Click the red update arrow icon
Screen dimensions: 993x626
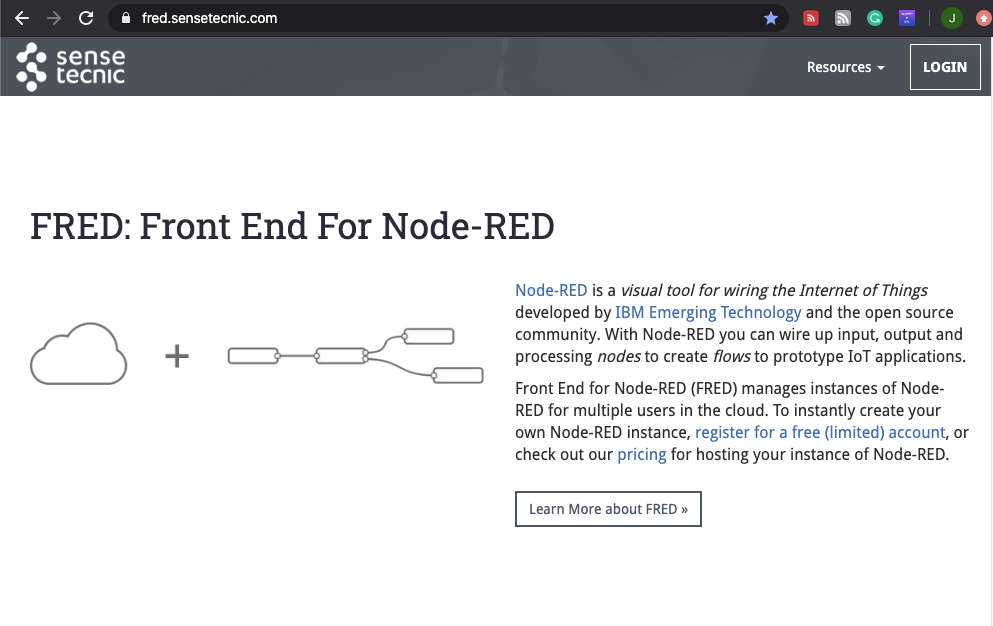(x=984, y=18)
